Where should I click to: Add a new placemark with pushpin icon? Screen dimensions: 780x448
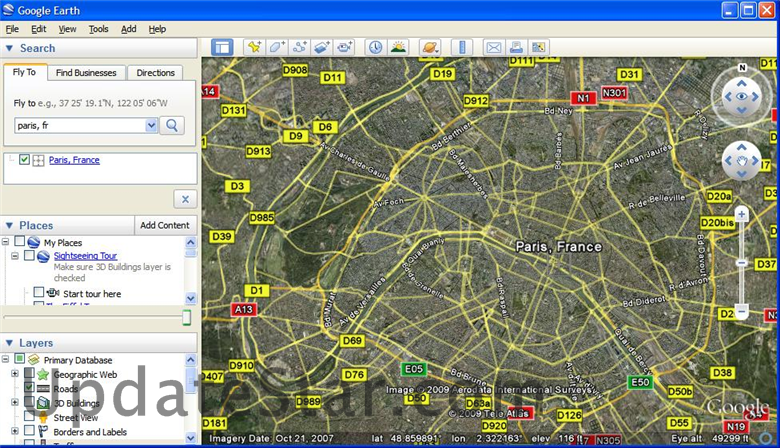tap(254, 47)
